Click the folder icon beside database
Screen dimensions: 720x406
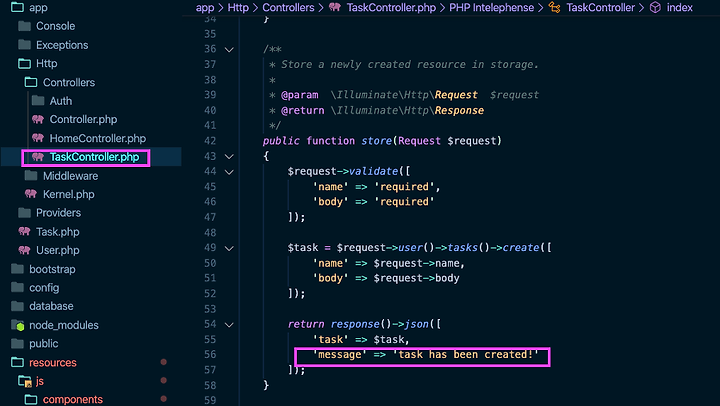tap(17, 306)
